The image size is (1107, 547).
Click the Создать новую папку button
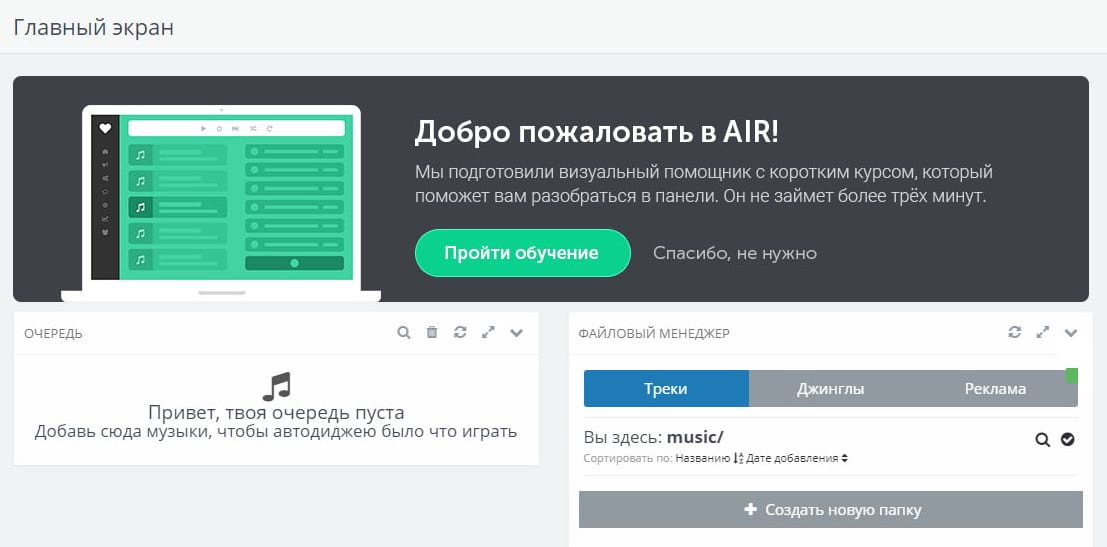click(x=831, y=510)
